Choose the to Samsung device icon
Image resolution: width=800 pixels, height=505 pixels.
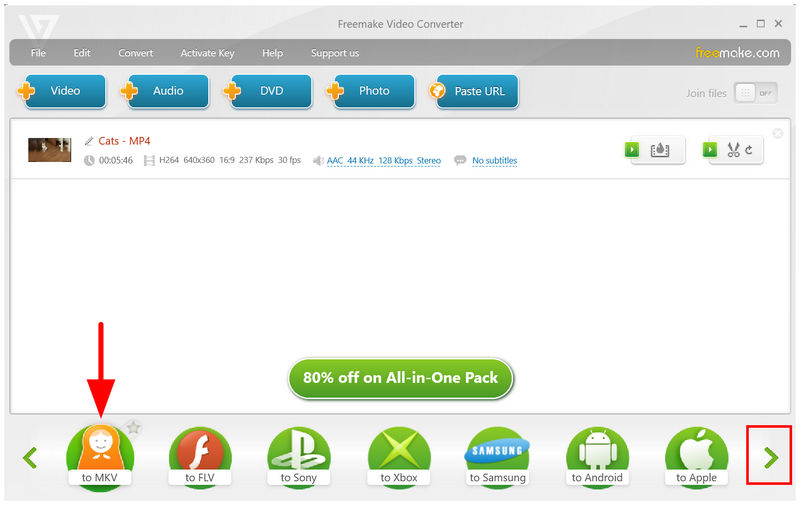497,458
